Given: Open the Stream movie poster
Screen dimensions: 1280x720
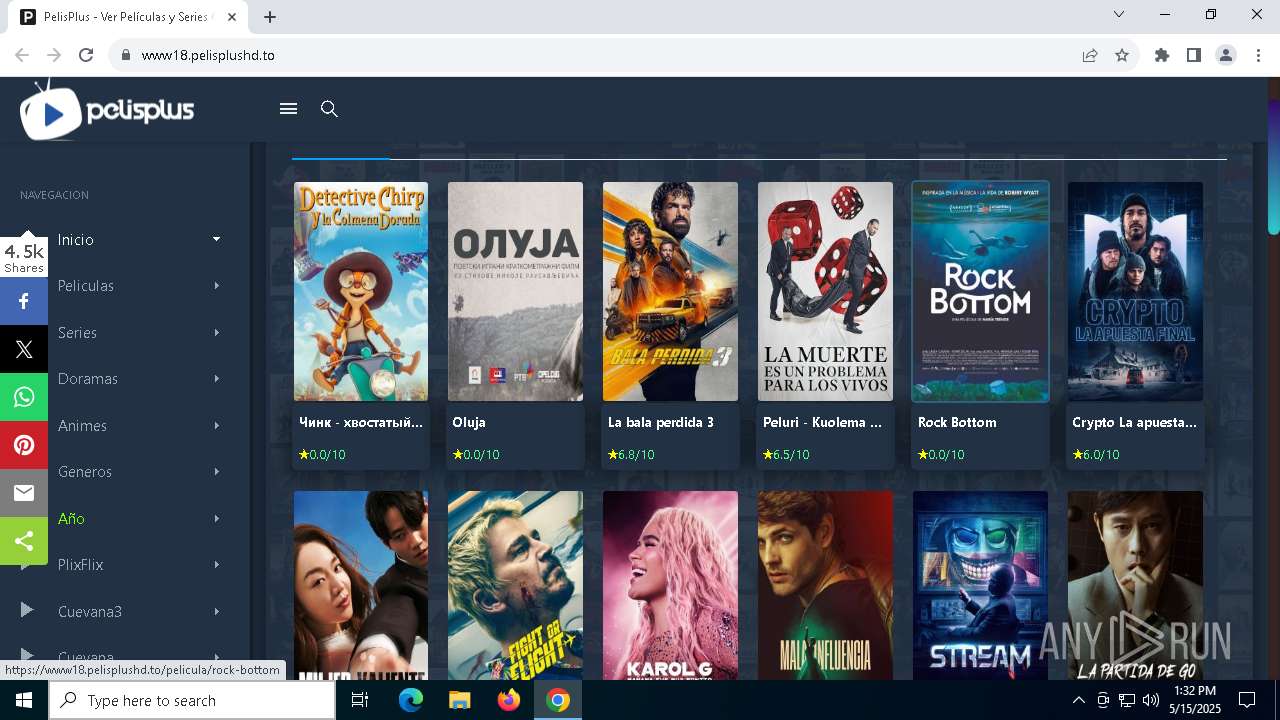Looking at the screenshot, I should pyautogui.click(x=980, y=585).
